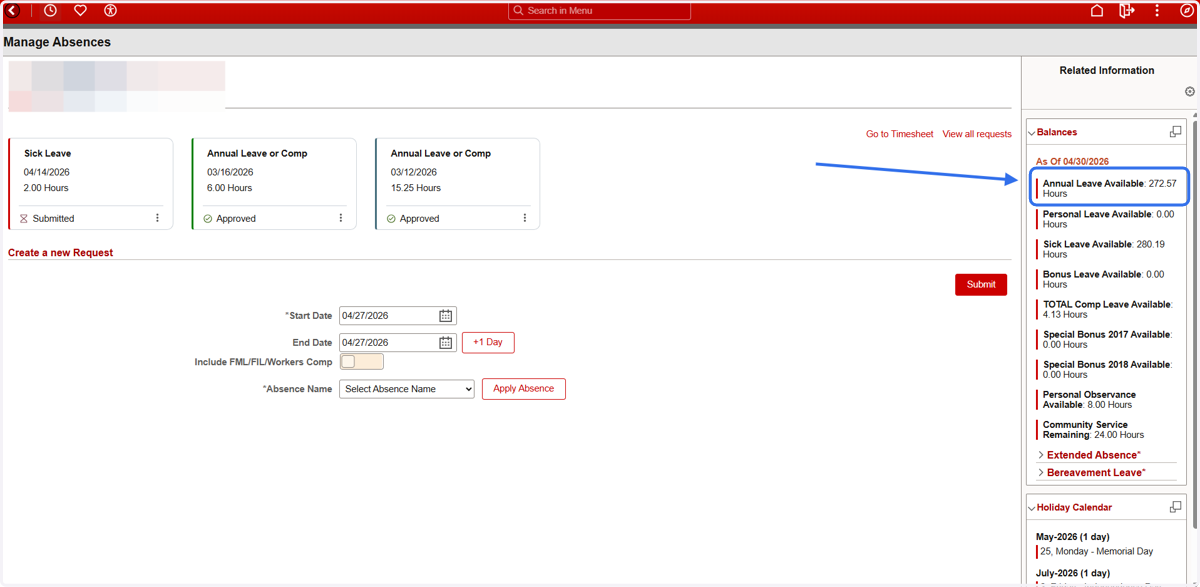The width and height of the screenshot is (1200, 587).
Task: Open header Actions three-dot menu
Action: [1157, 11]
